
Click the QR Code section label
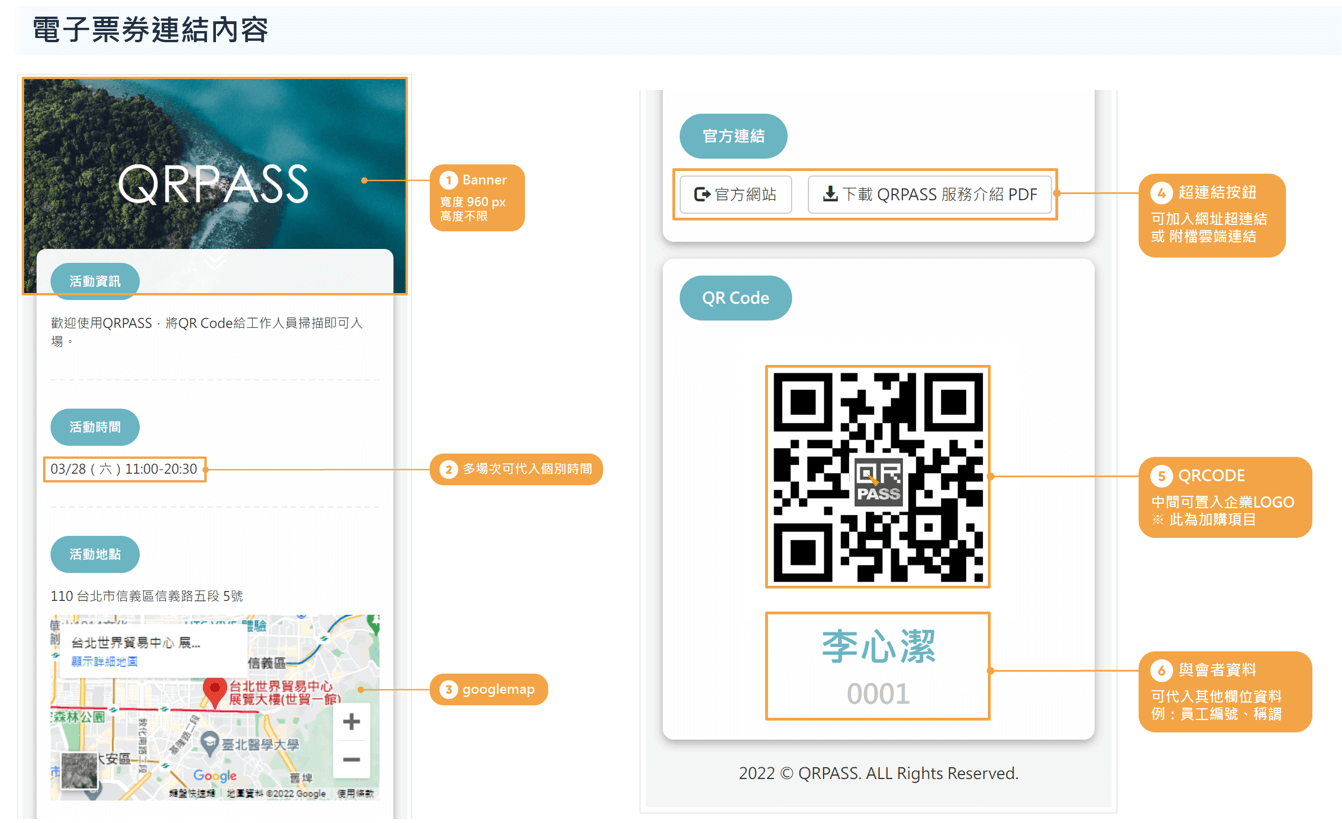(x=735, y=298)
